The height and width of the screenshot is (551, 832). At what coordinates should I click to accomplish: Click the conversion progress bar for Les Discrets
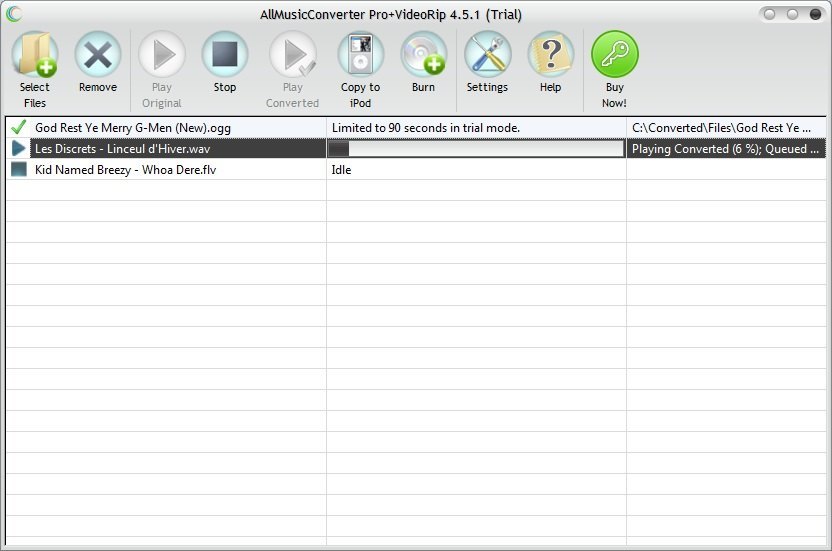[476, 149]
